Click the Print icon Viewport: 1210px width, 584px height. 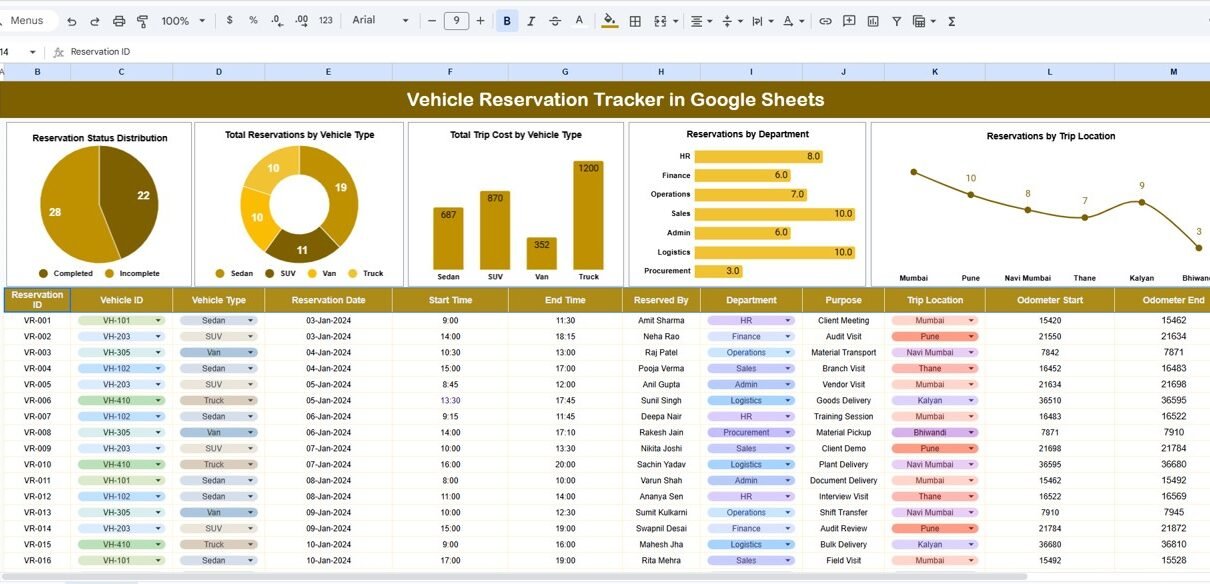pos(119,21)
